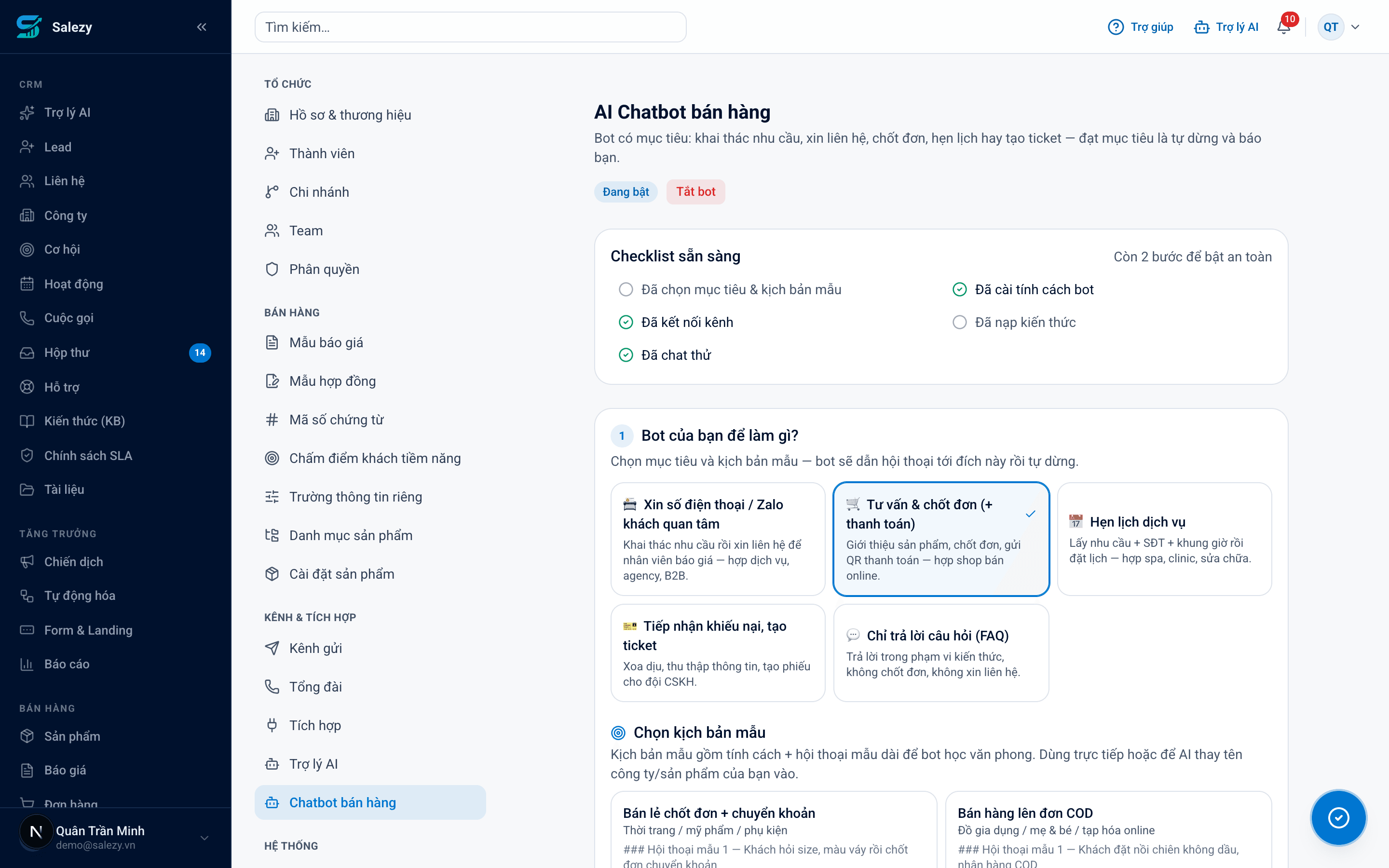Open Hộp thư inbox item

(115, 353)
